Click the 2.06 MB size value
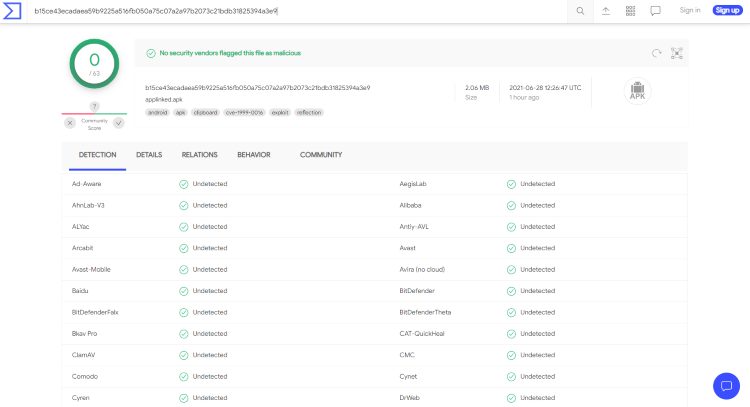 pyautogui.click(x=477, y=88)
